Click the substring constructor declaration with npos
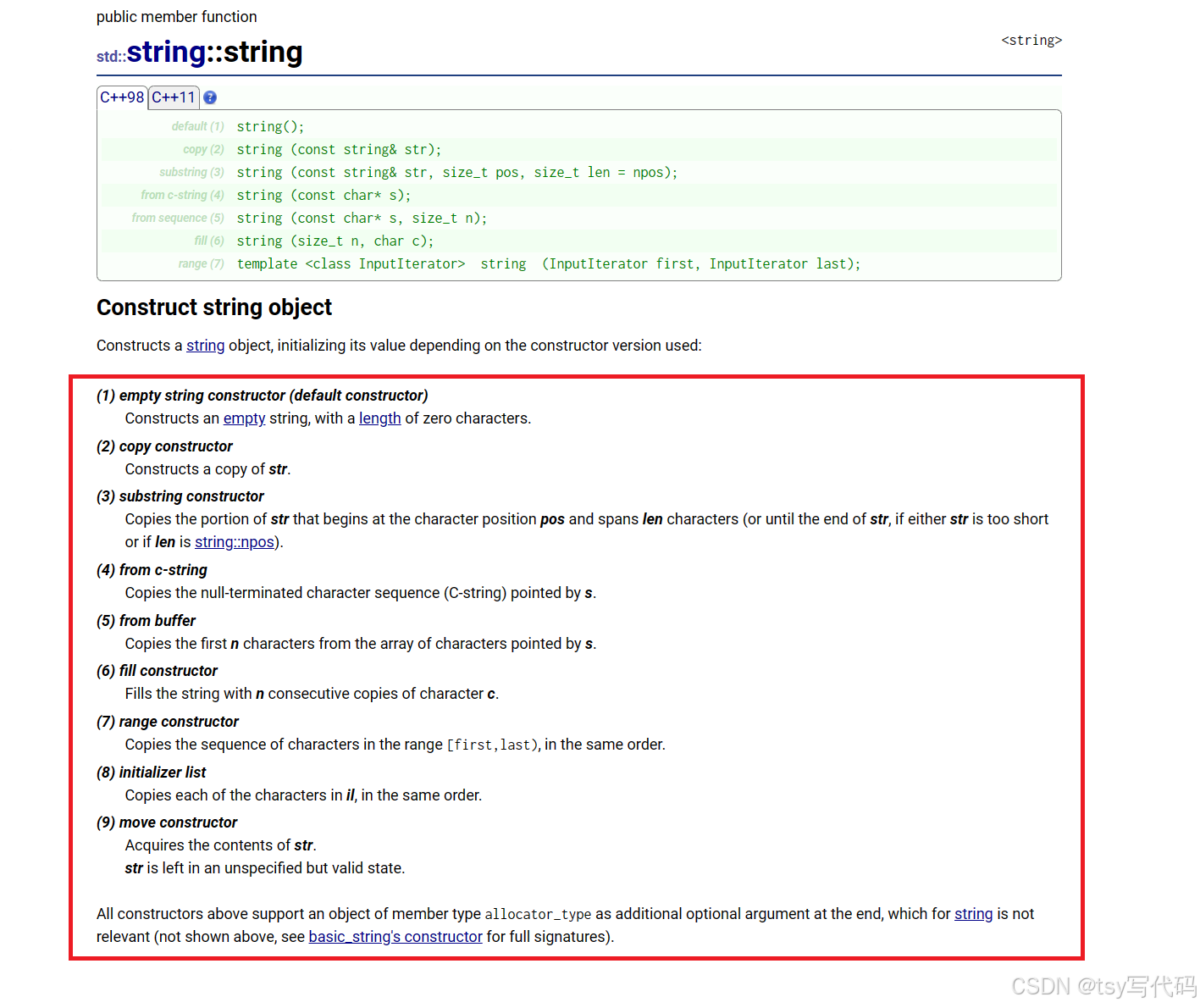 [x=457, y=172]
